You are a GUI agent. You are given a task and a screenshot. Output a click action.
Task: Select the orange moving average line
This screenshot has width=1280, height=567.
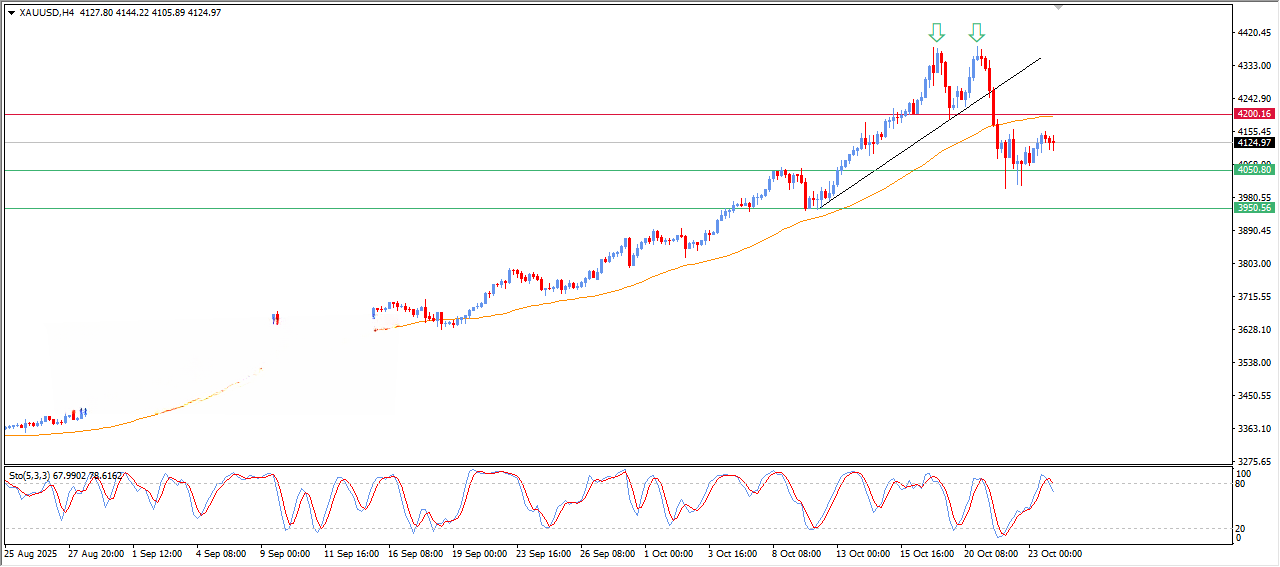[x=700, y=262]
